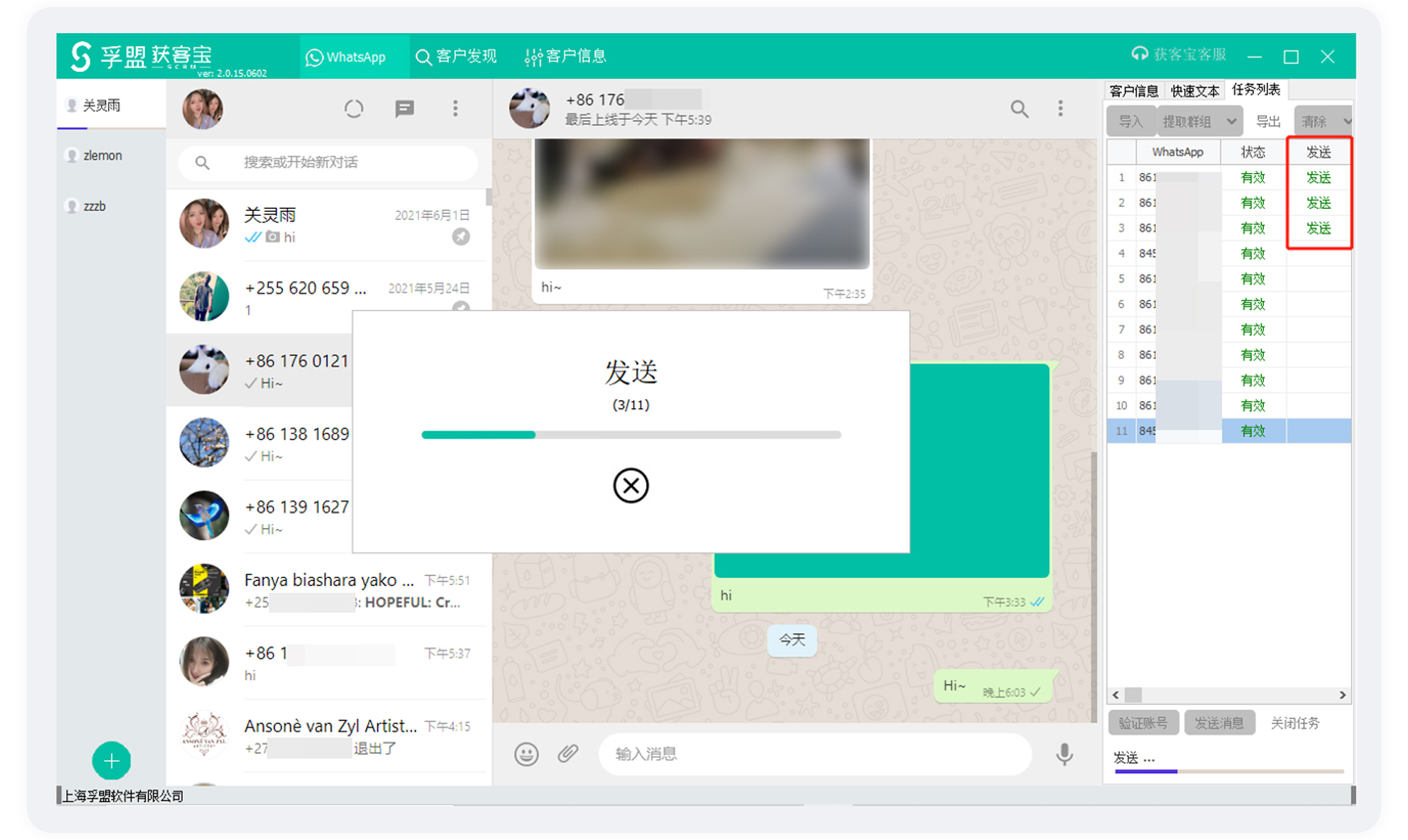Expand the 发送消息 send message dropdown
Viewport: 1408px width, 840px height.
pyautogui.click(x=1222, y=722)
